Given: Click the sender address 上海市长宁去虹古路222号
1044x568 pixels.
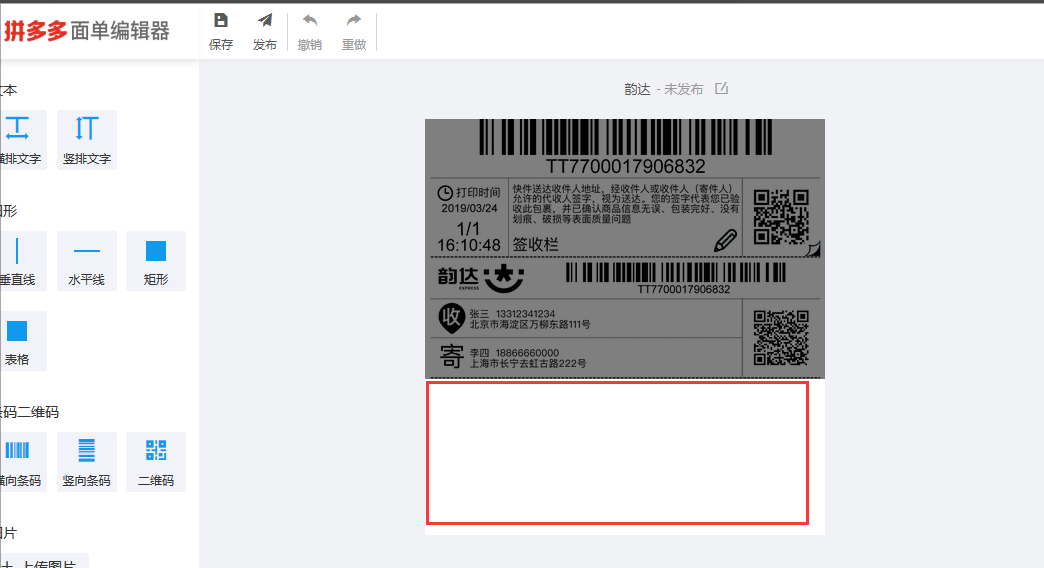Looking at the screenshot, I should [x=528, y=364].
